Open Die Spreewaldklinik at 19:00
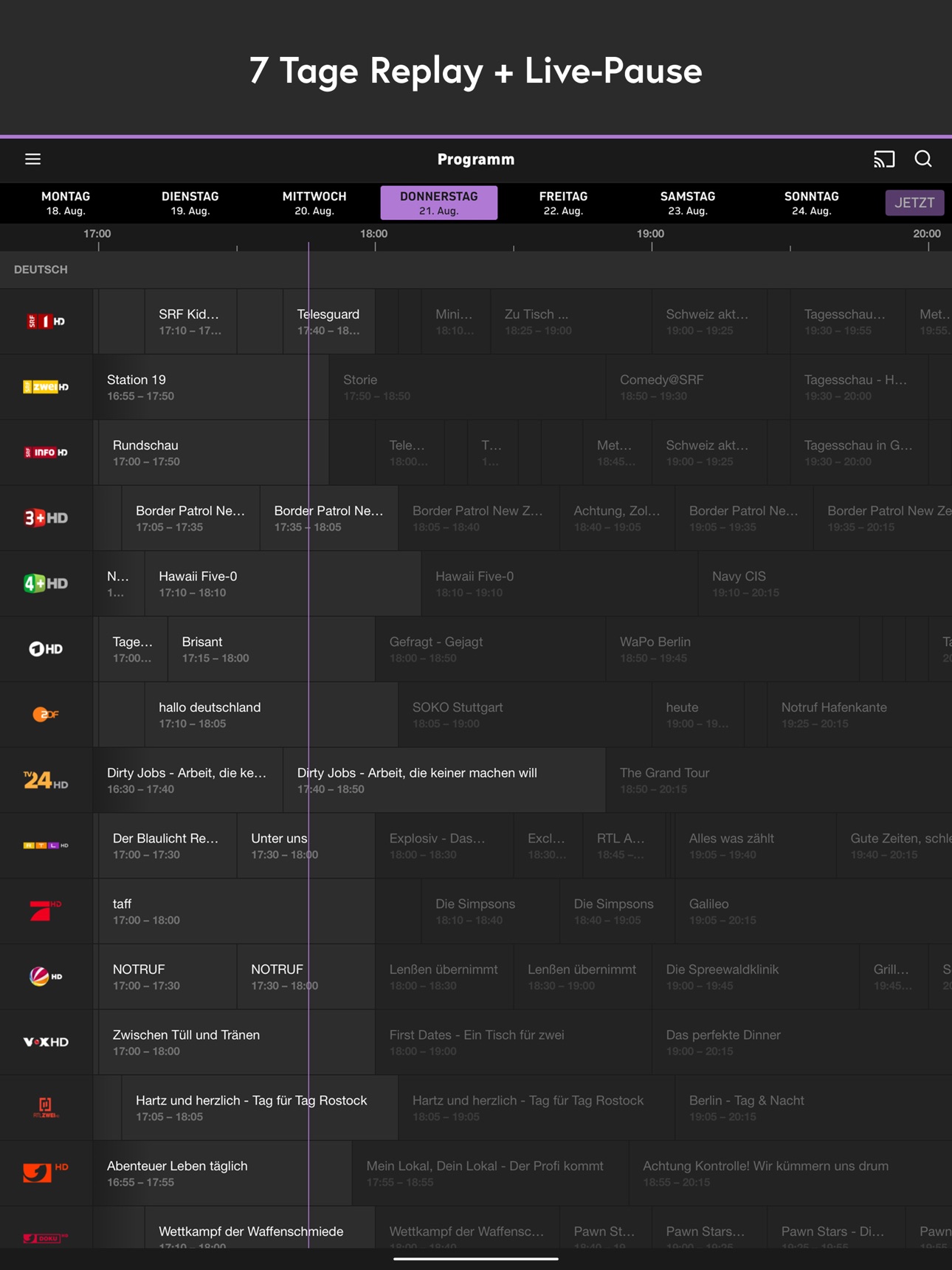 pos(756,976)
